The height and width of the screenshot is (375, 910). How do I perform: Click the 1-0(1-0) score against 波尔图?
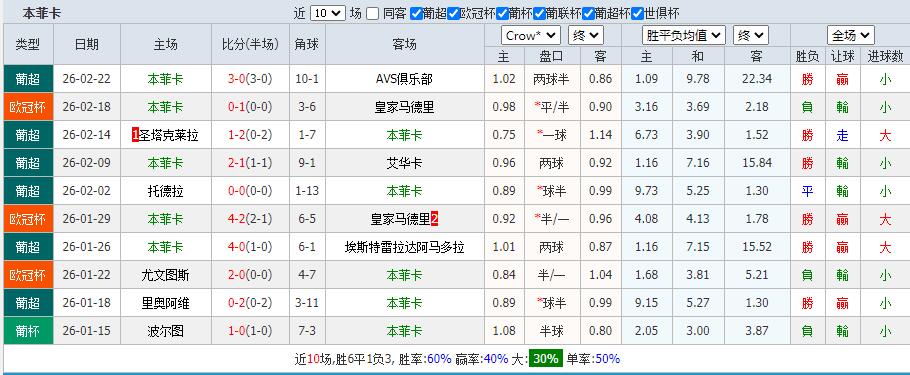pyautogui.click(x=250, y=331)
